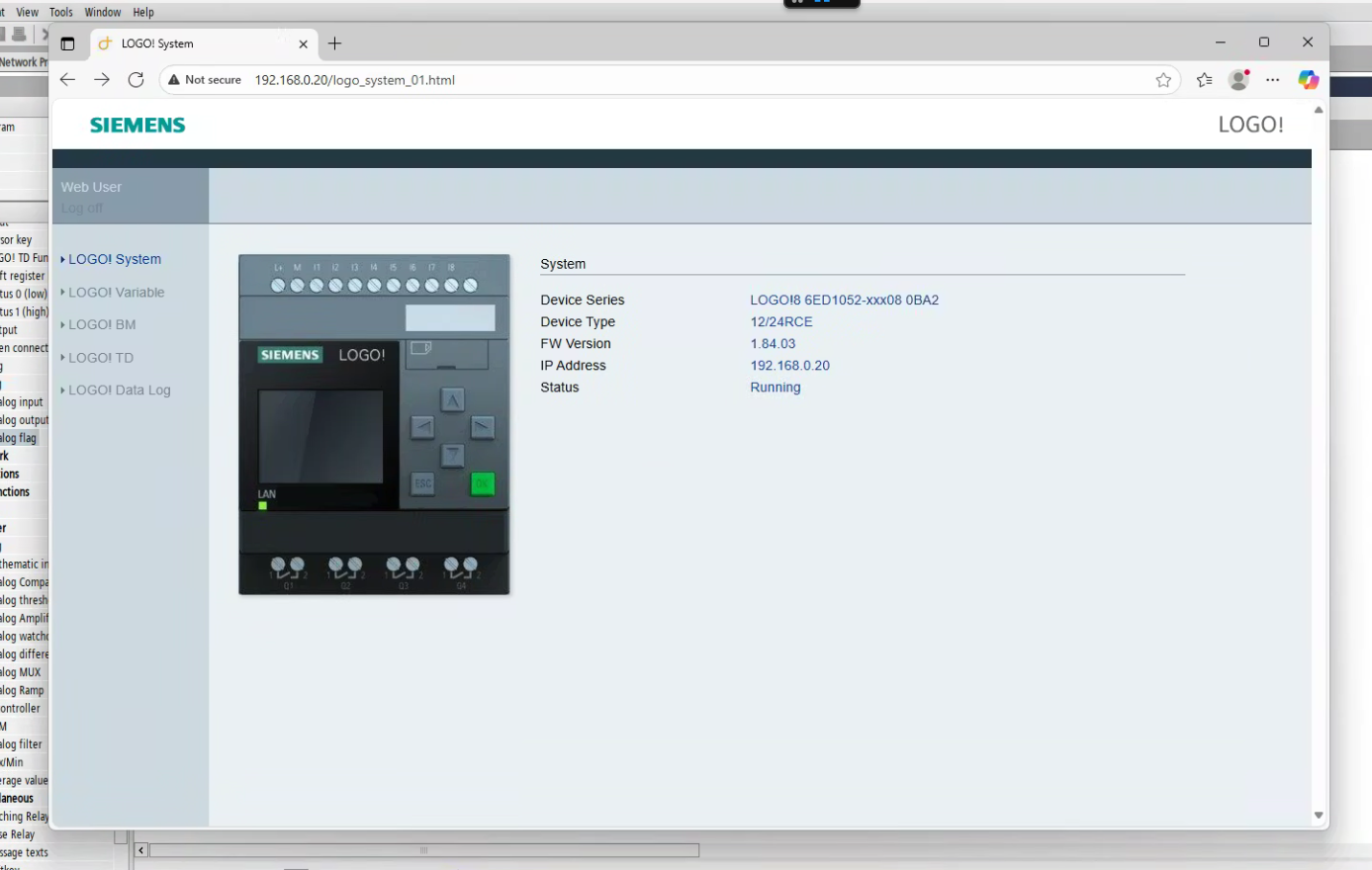Image resolution: width=1372 pixels, height=870 pixels.
Task: Select the address bar URL 192.168.0.20
Action: [355, 80]
